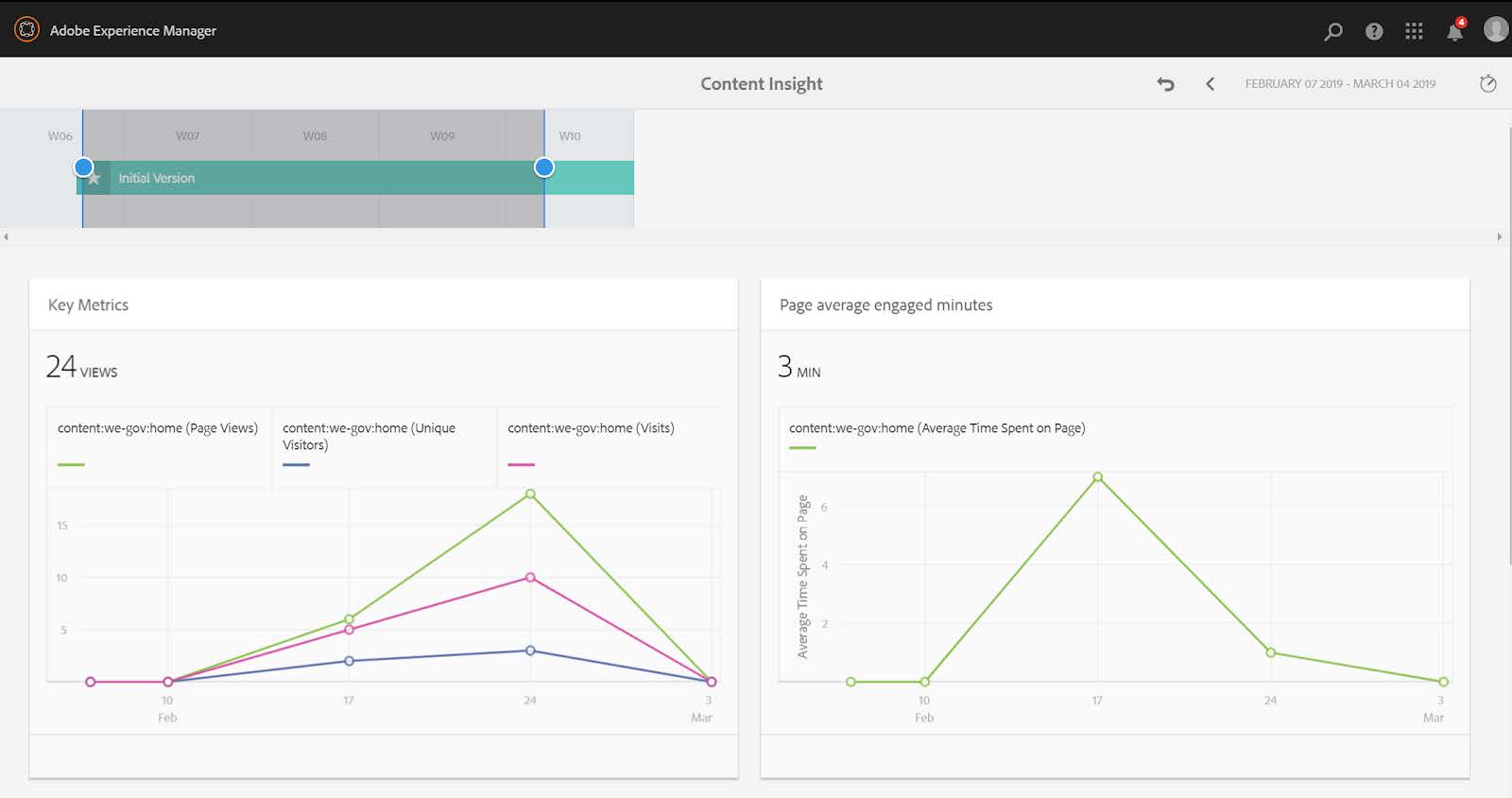Click the undo arrow icon

coord(1165,84)
